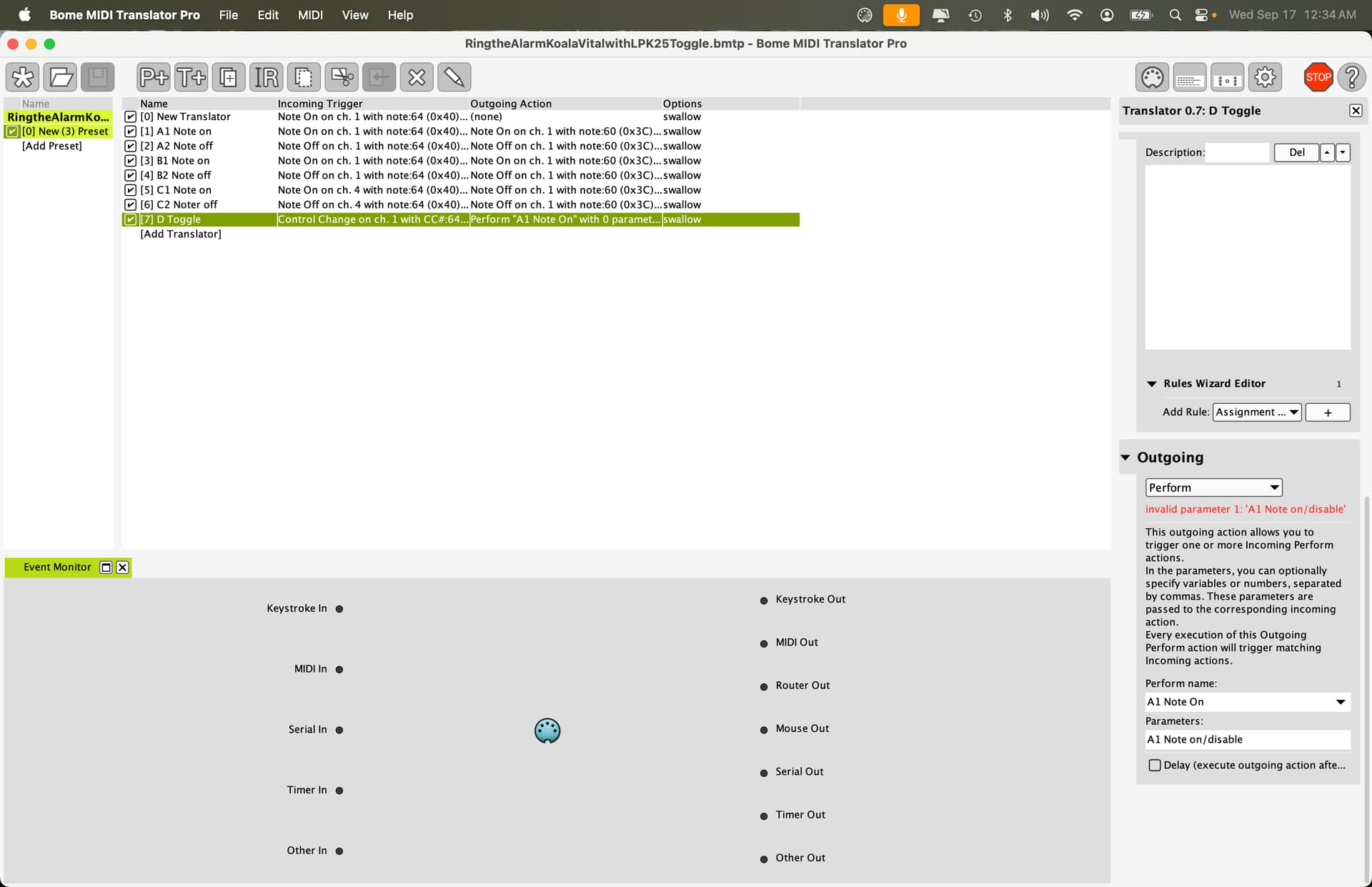Click the pencil Edit properties toolbar icon
Viewport: 1372px width, 887px height.
click(x=454, y=77)
